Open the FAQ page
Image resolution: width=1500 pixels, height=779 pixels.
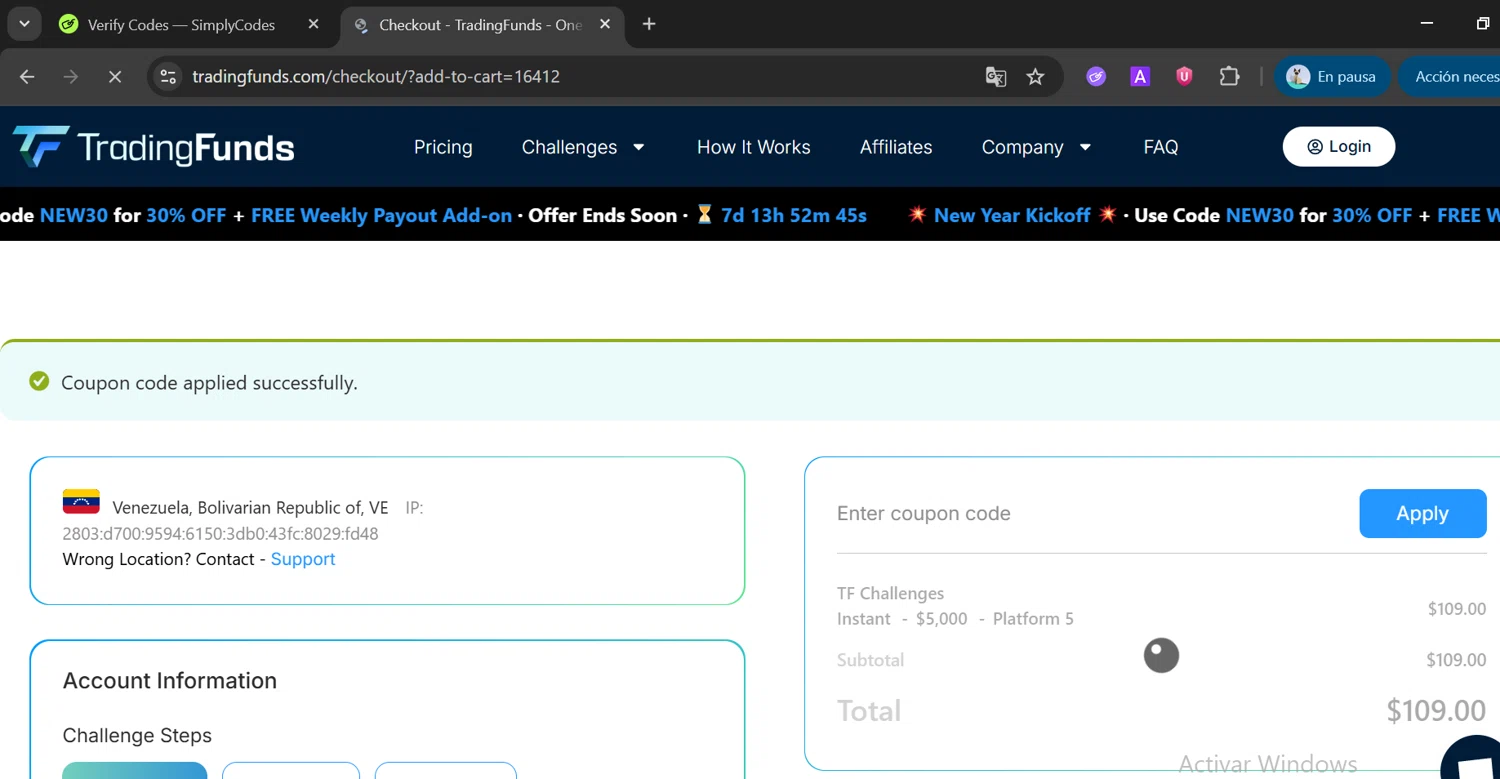(1160, 147)
